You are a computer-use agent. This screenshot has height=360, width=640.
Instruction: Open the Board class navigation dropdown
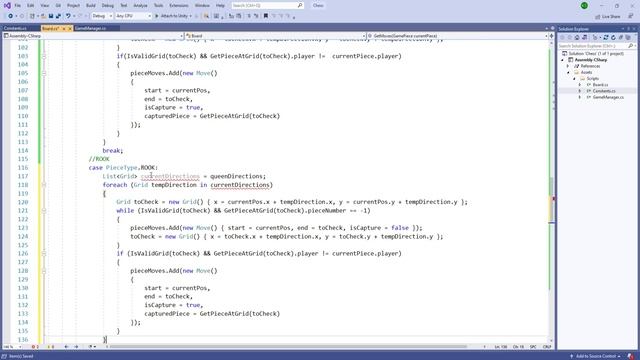(x=276, y=36)
